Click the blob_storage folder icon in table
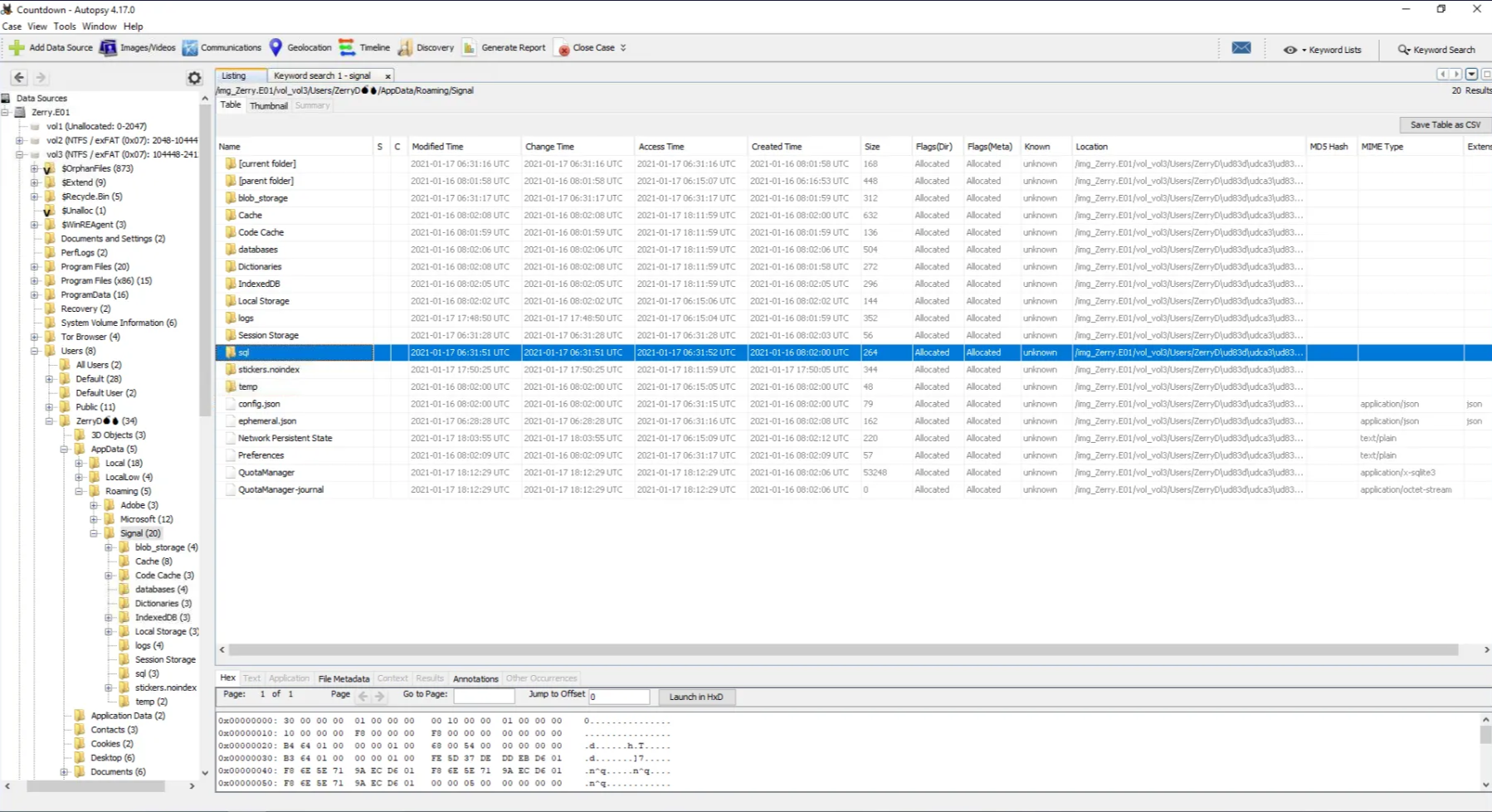Viewport: 1492px width, 812px height. (x=231, y=198)
